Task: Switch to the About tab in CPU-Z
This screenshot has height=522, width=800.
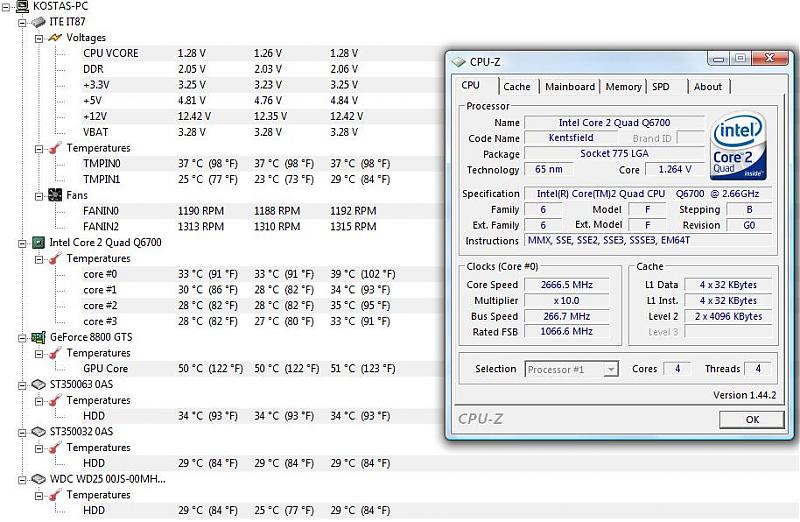Action: click(708, 87)
